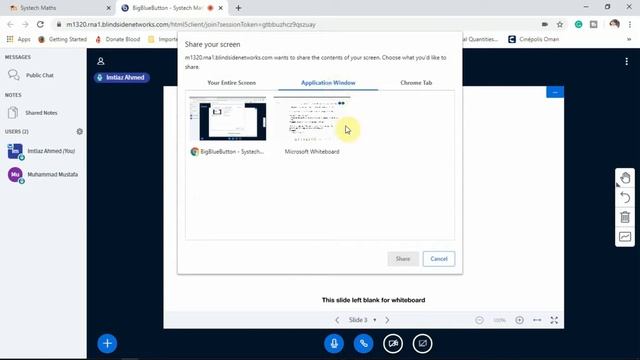
Task: Turn on multi-user whiteboard icon
Action: (x=625, y=237)
